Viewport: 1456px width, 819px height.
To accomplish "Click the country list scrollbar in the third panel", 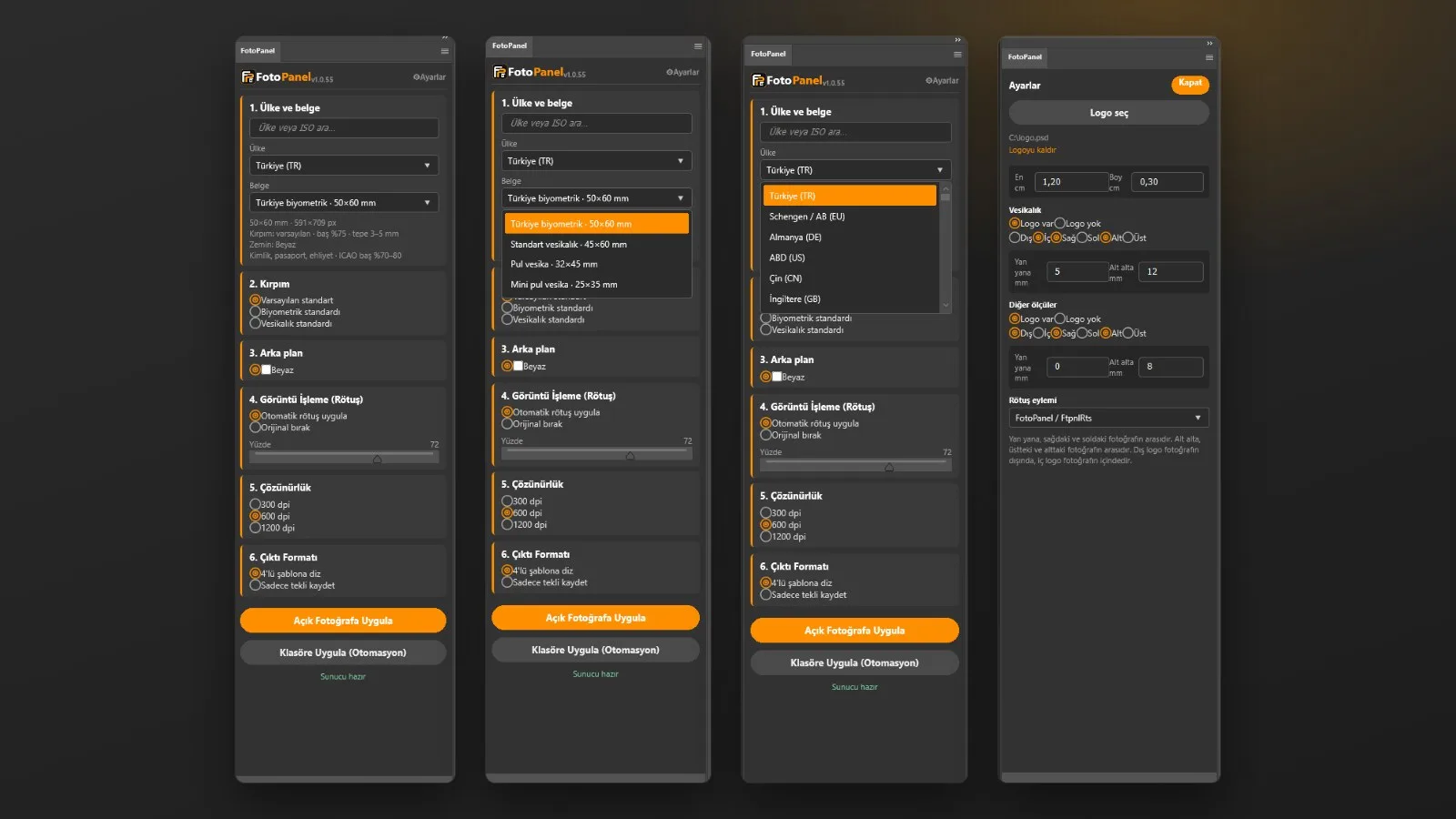I will point(945,248).
